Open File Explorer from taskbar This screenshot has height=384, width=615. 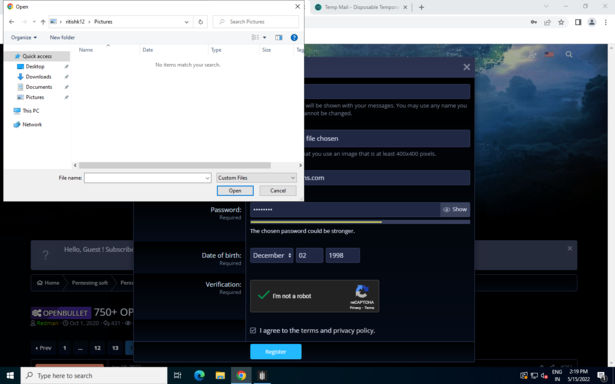click(x=220, y=376)
